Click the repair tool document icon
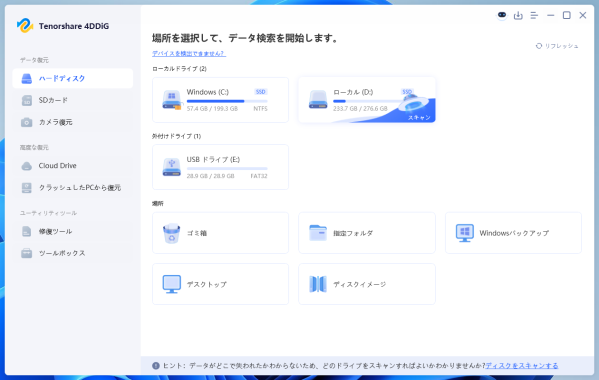The image size is (599, 380). [x=26, y=231]
